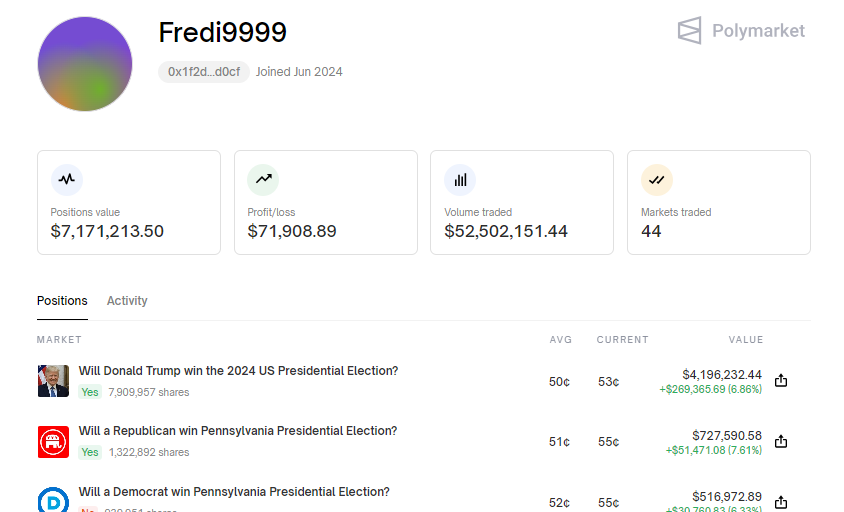Image resolution: width=844 pixels, height=512 pixels.
Task: Click the Polymarket logo icon
Action: pos(690,31)
